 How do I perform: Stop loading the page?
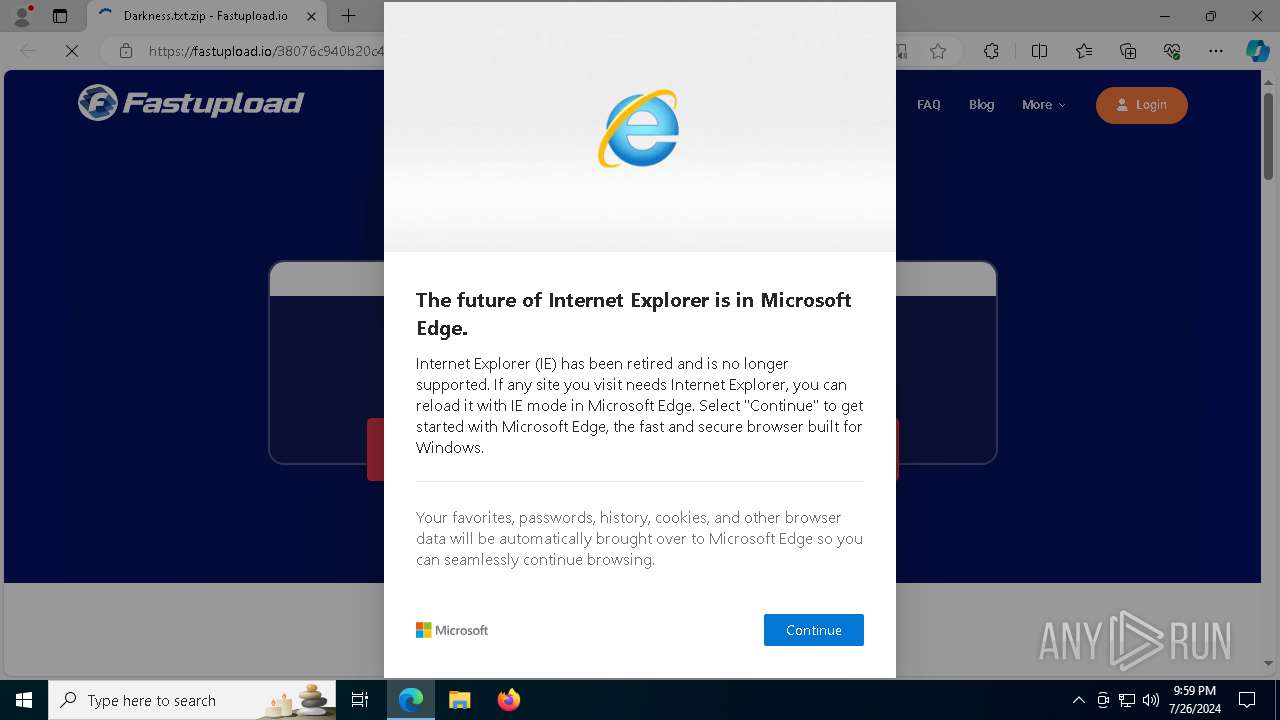[x=72, y=51]
